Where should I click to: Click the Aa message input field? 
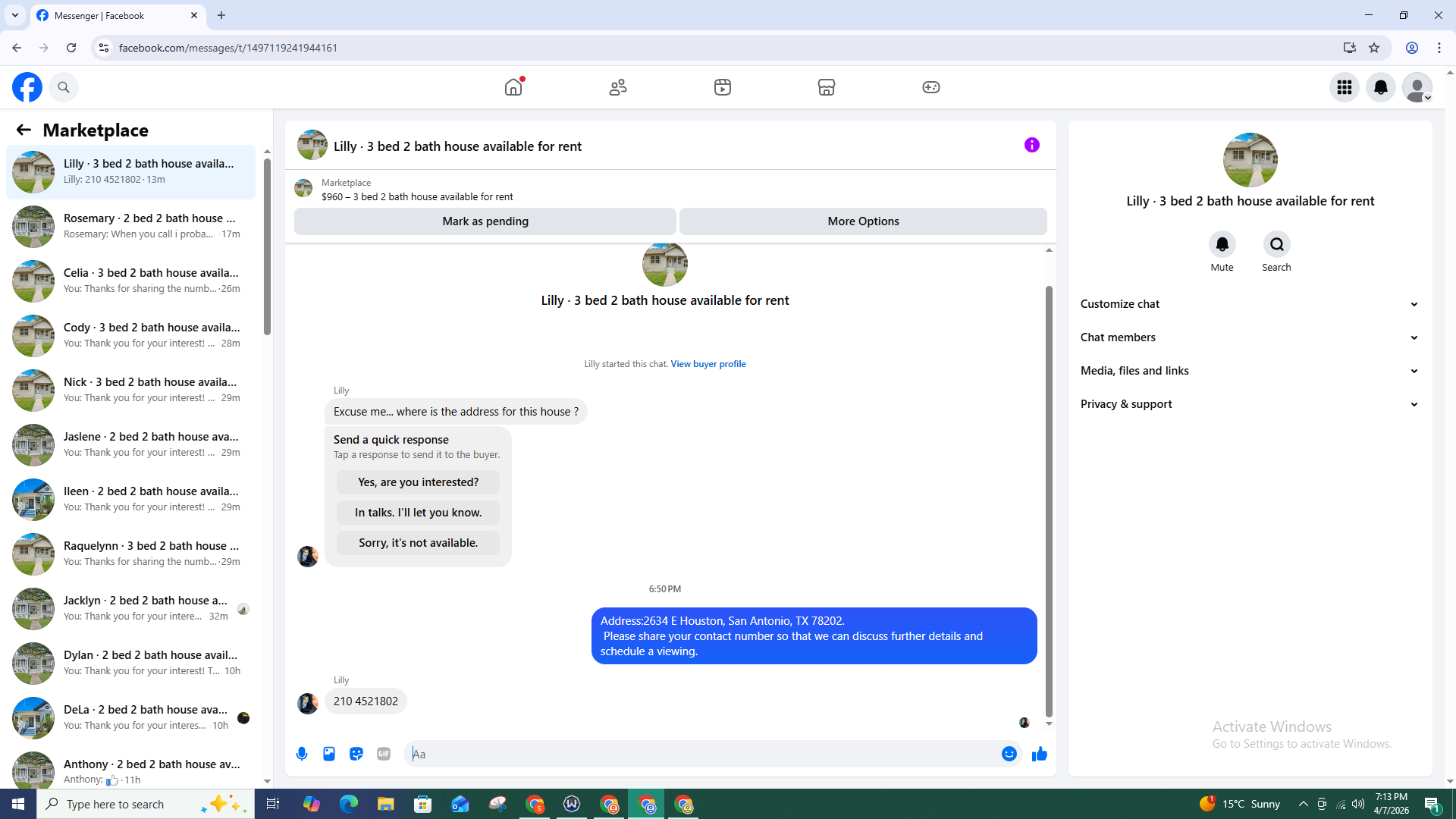[x=705, y=754]
